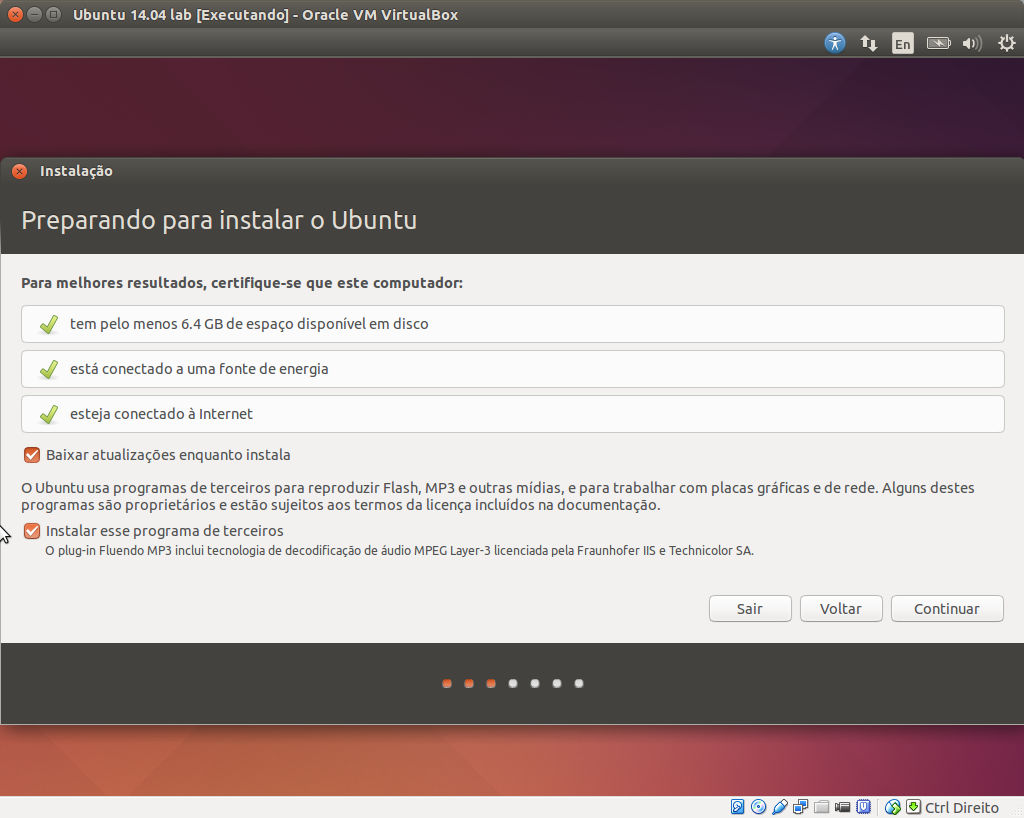Click the VirtualBox network adapters icon
Screen dimensions: 1024x818
pos(801,807)
